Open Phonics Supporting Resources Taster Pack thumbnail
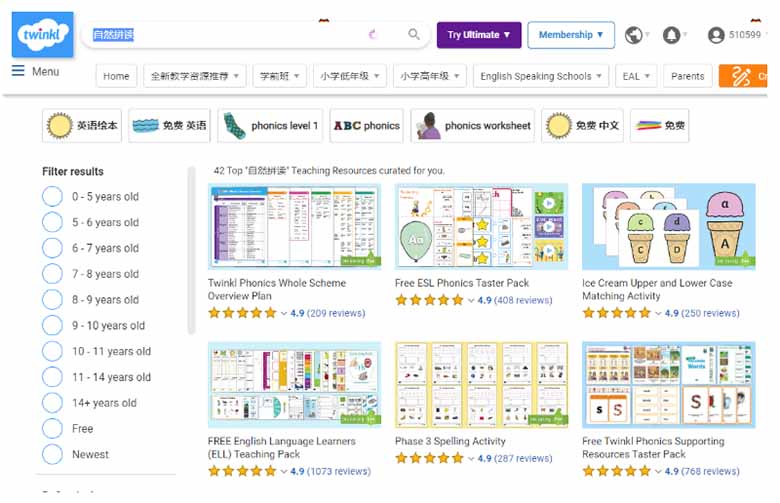 669,385
